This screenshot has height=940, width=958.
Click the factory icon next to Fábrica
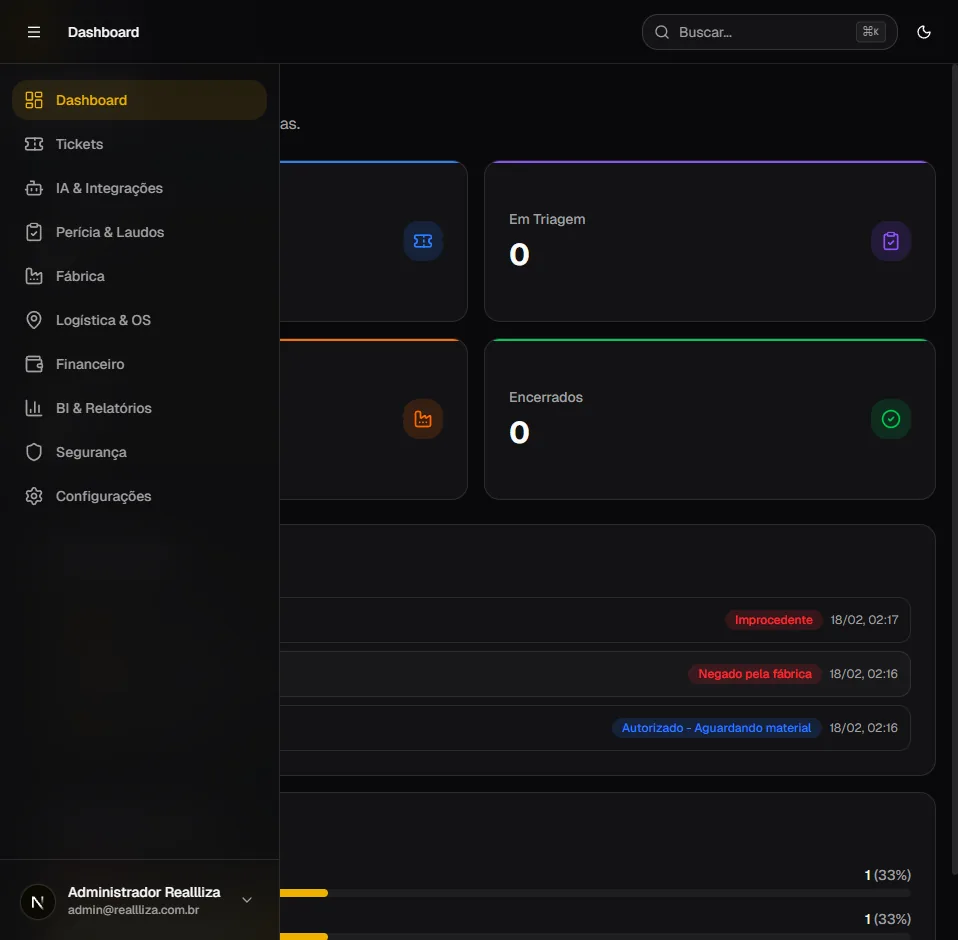pos(34,276)
